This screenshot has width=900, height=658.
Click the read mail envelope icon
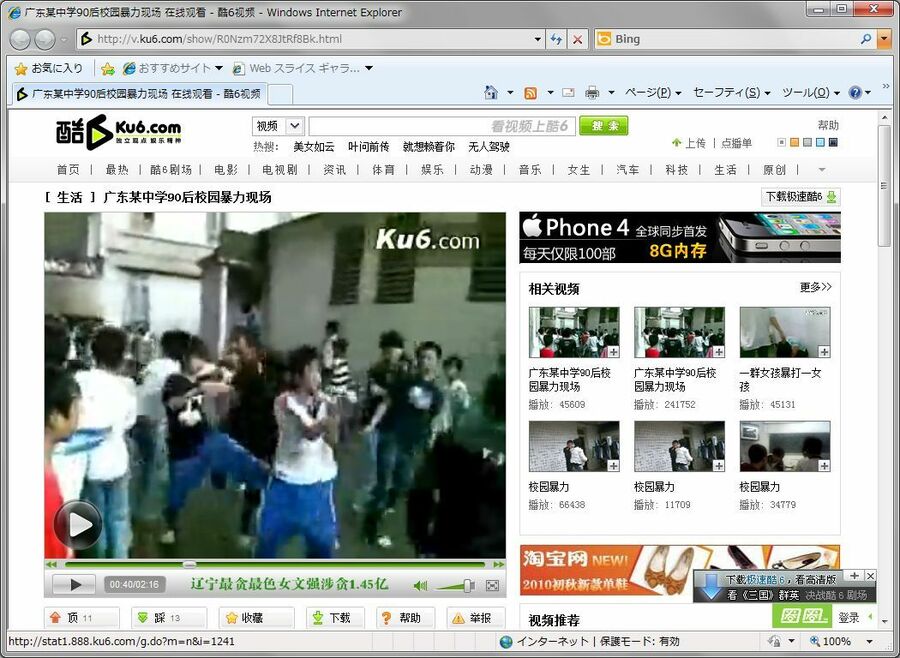pos(568,93)
